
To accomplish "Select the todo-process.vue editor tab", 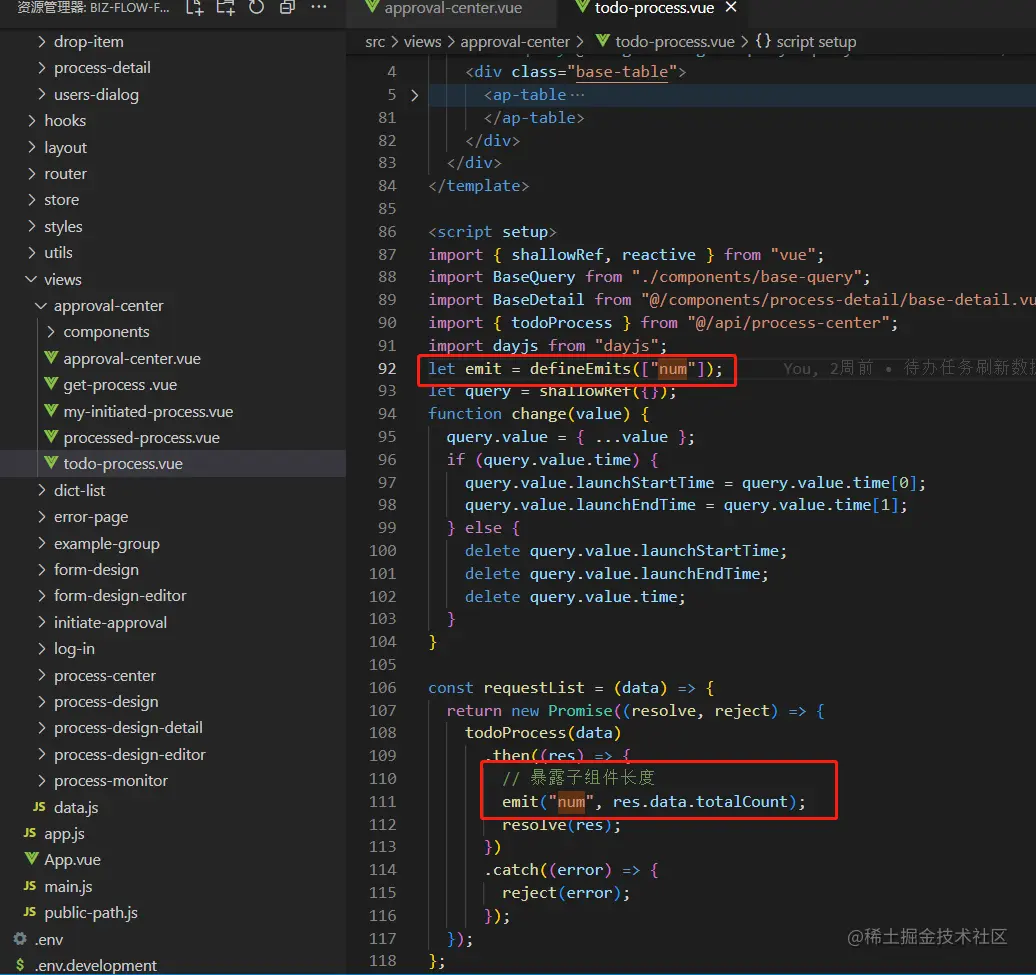I will point(654,8).
